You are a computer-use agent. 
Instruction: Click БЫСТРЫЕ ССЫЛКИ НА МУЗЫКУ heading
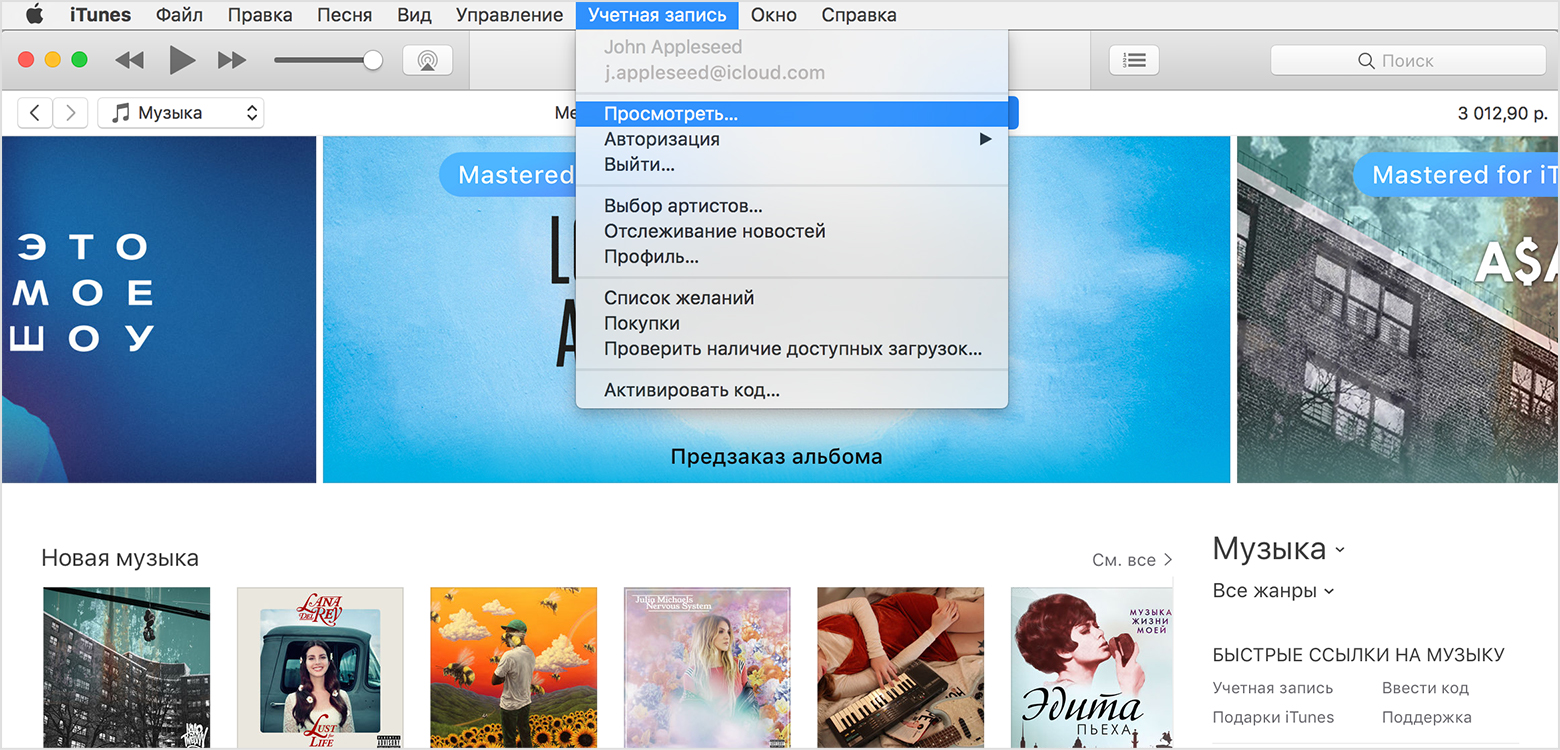[x=1358, y=655]
